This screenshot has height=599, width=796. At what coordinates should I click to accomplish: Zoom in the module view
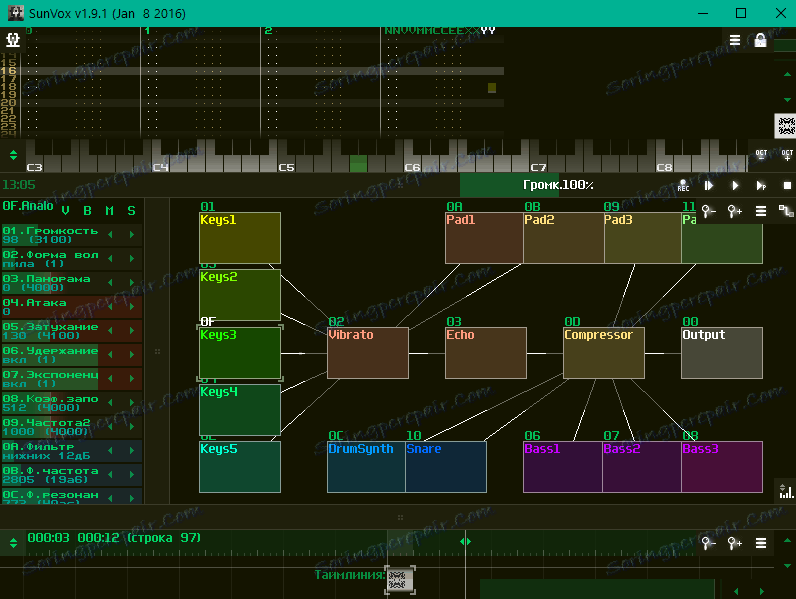[x=735, y=211]
